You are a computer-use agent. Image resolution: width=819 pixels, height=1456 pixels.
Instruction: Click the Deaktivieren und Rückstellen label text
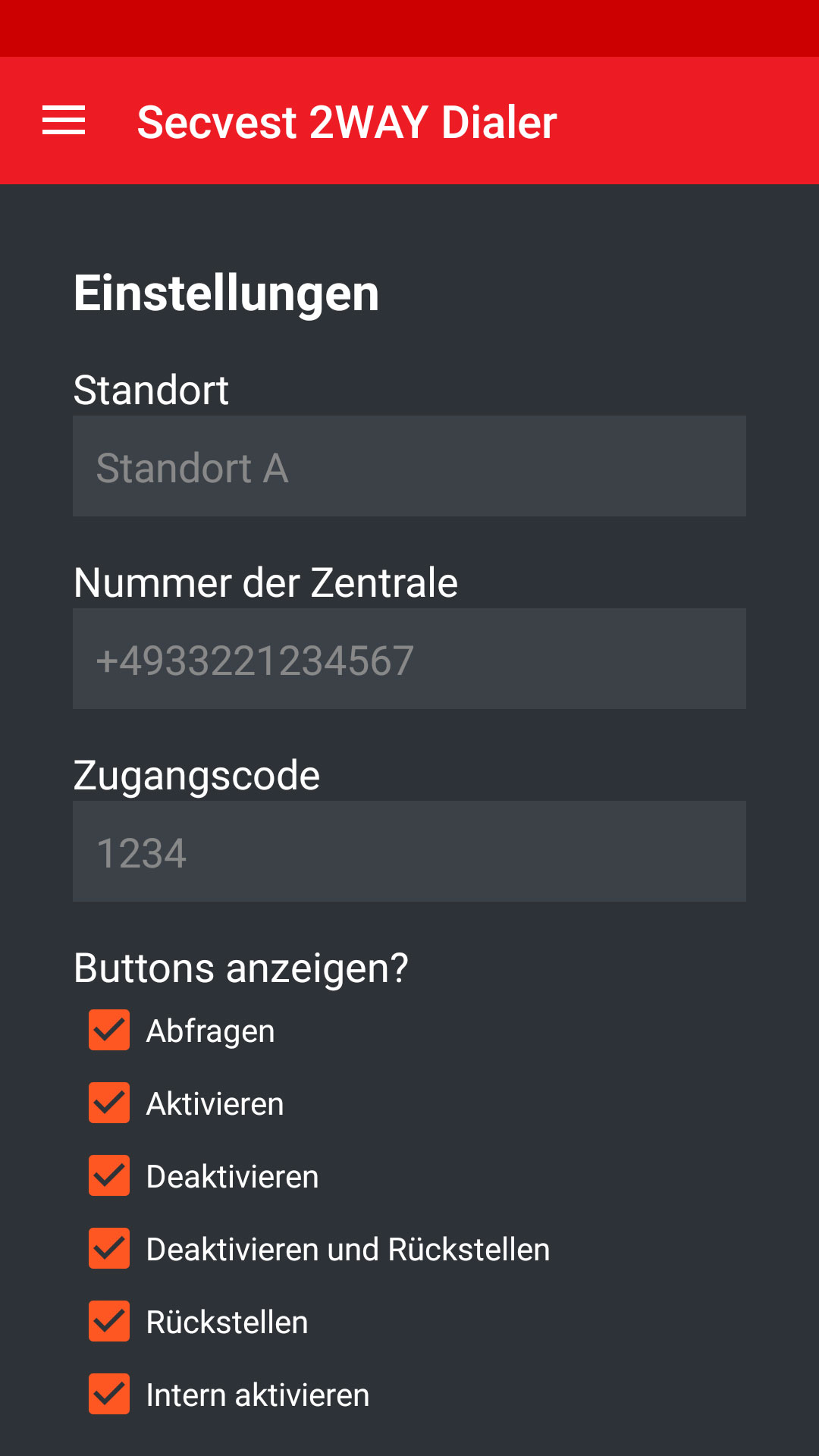[347, 1250]
